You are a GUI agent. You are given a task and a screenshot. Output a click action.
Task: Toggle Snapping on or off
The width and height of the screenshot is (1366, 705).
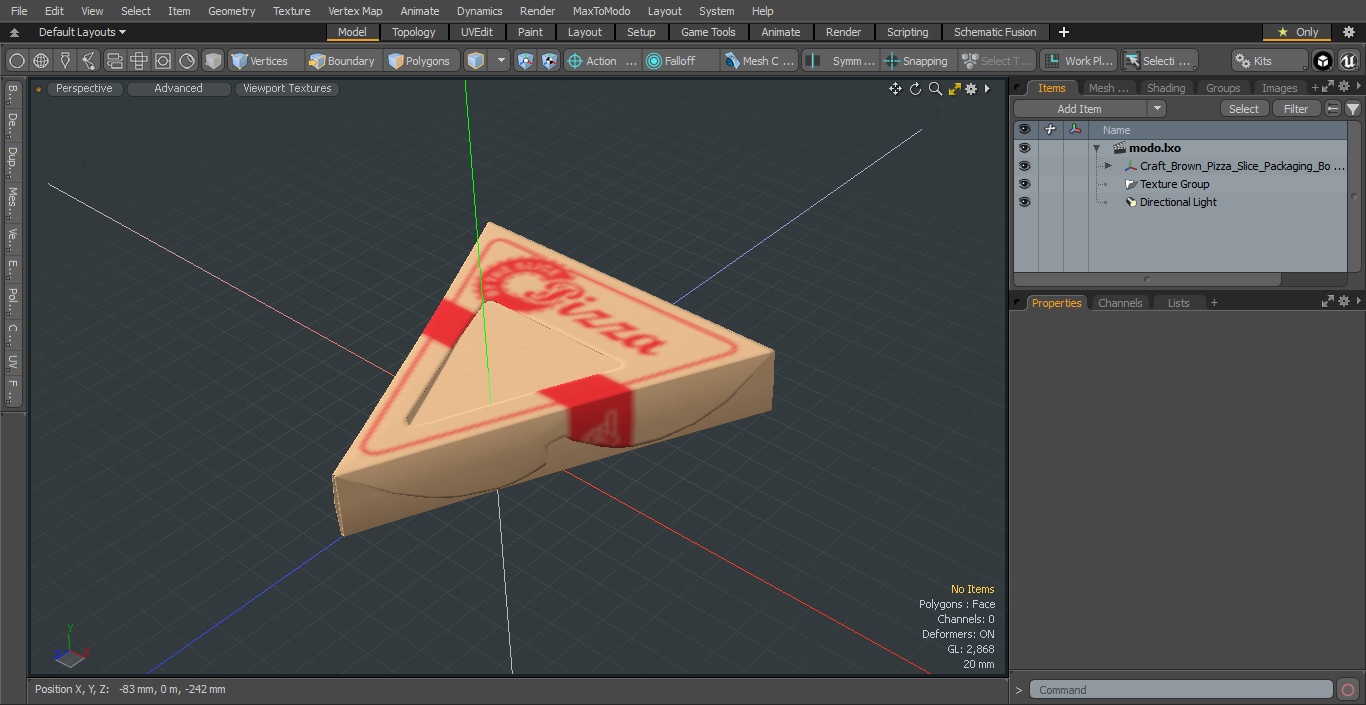click(x=916, y=61)
